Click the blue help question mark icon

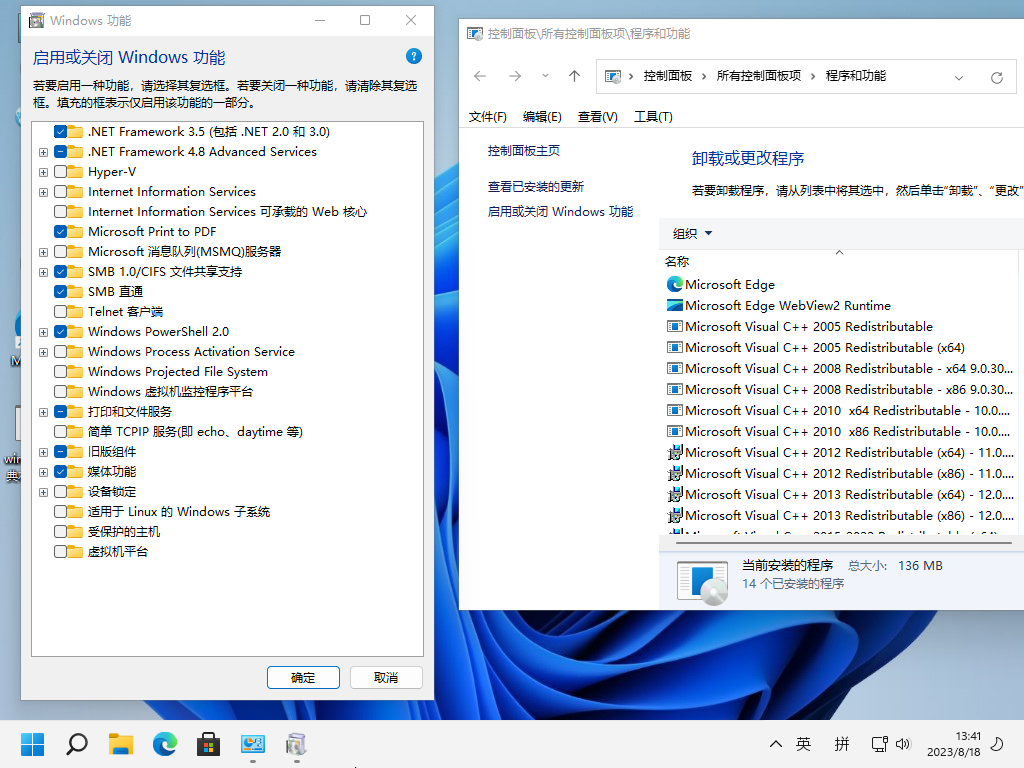pyautogui.click(x=413, y=56)
